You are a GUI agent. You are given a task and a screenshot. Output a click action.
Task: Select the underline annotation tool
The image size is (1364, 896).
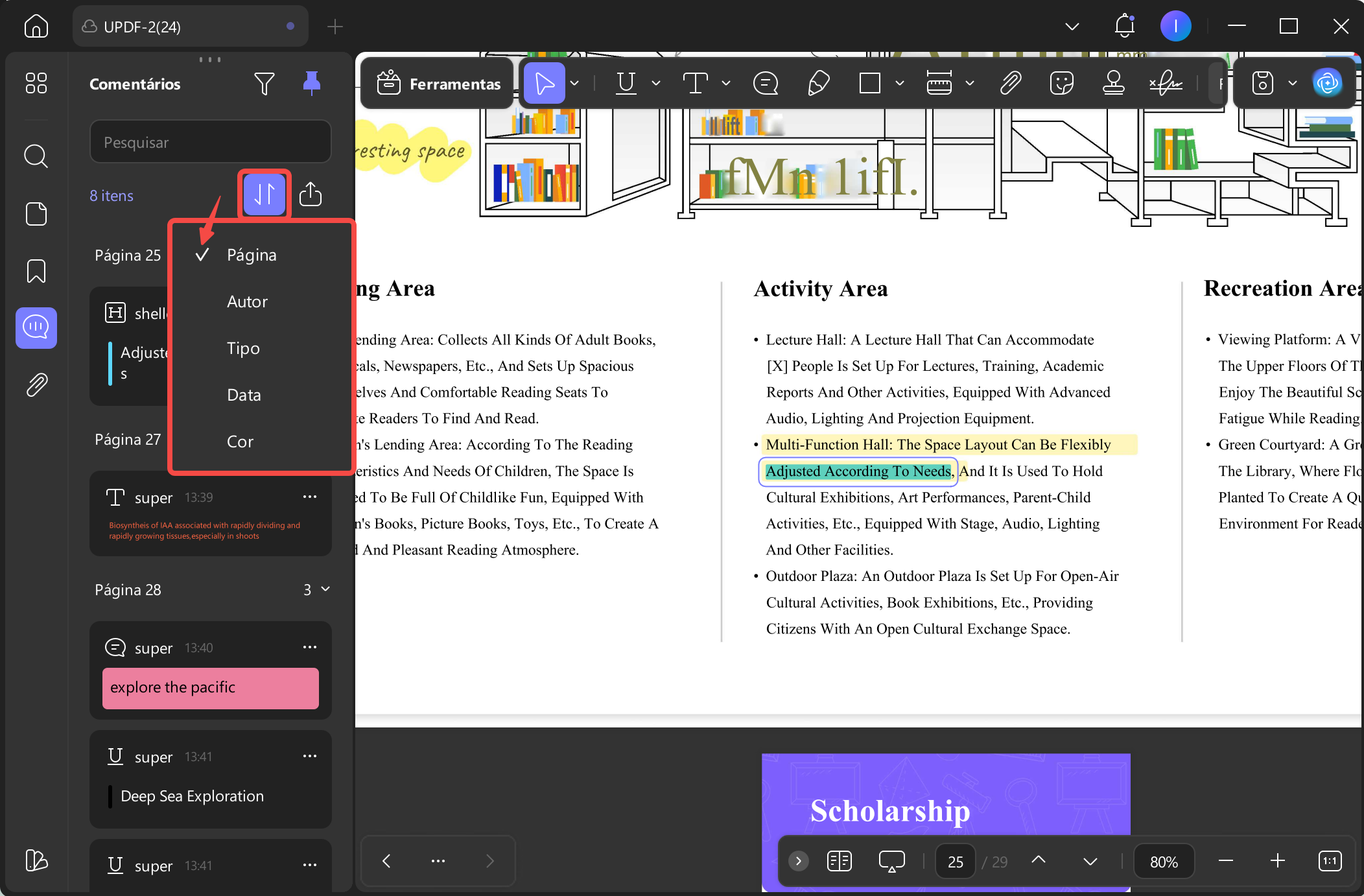626,83
